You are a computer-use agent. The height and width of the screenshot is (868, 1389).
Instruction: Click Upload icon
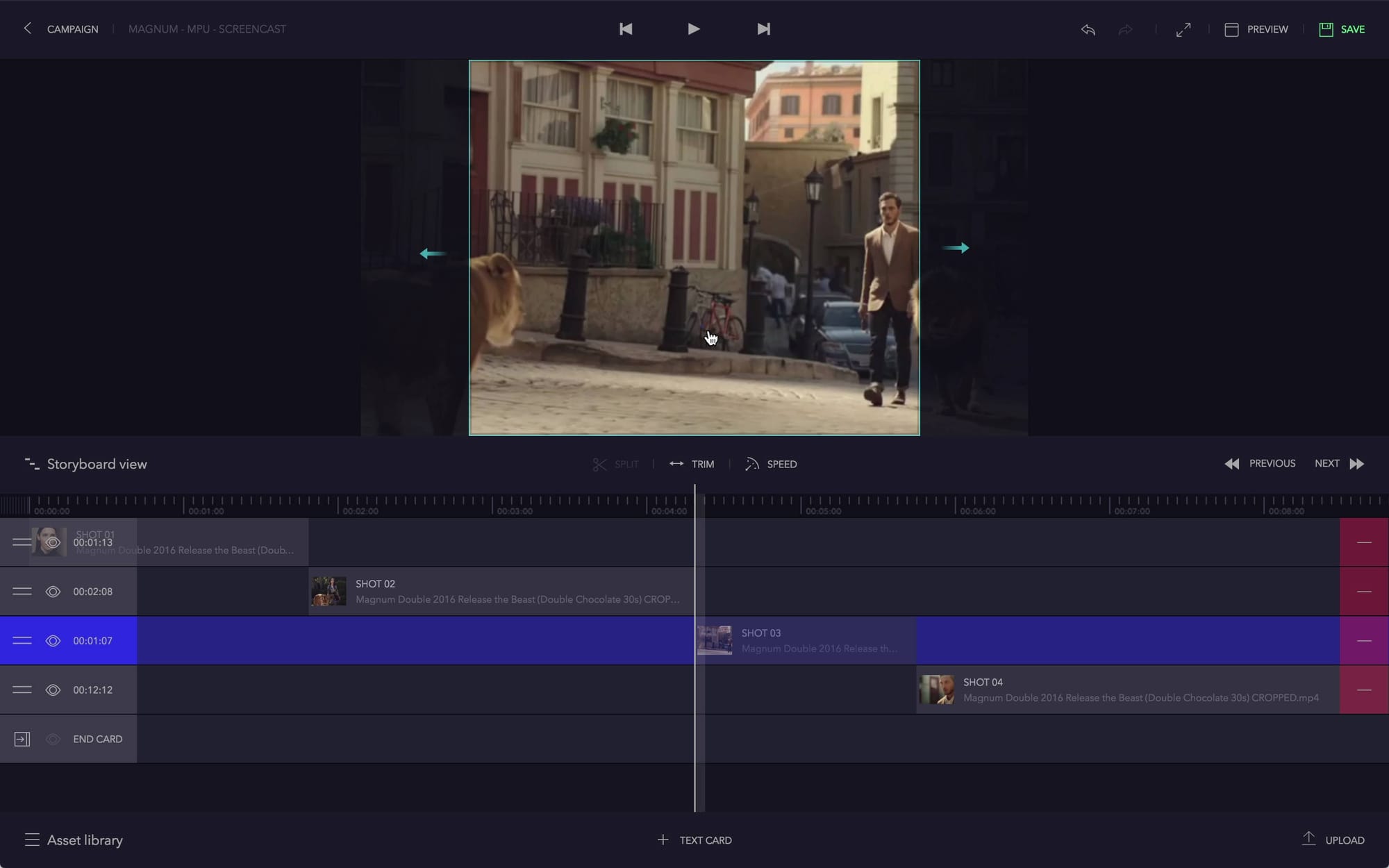1309,839
